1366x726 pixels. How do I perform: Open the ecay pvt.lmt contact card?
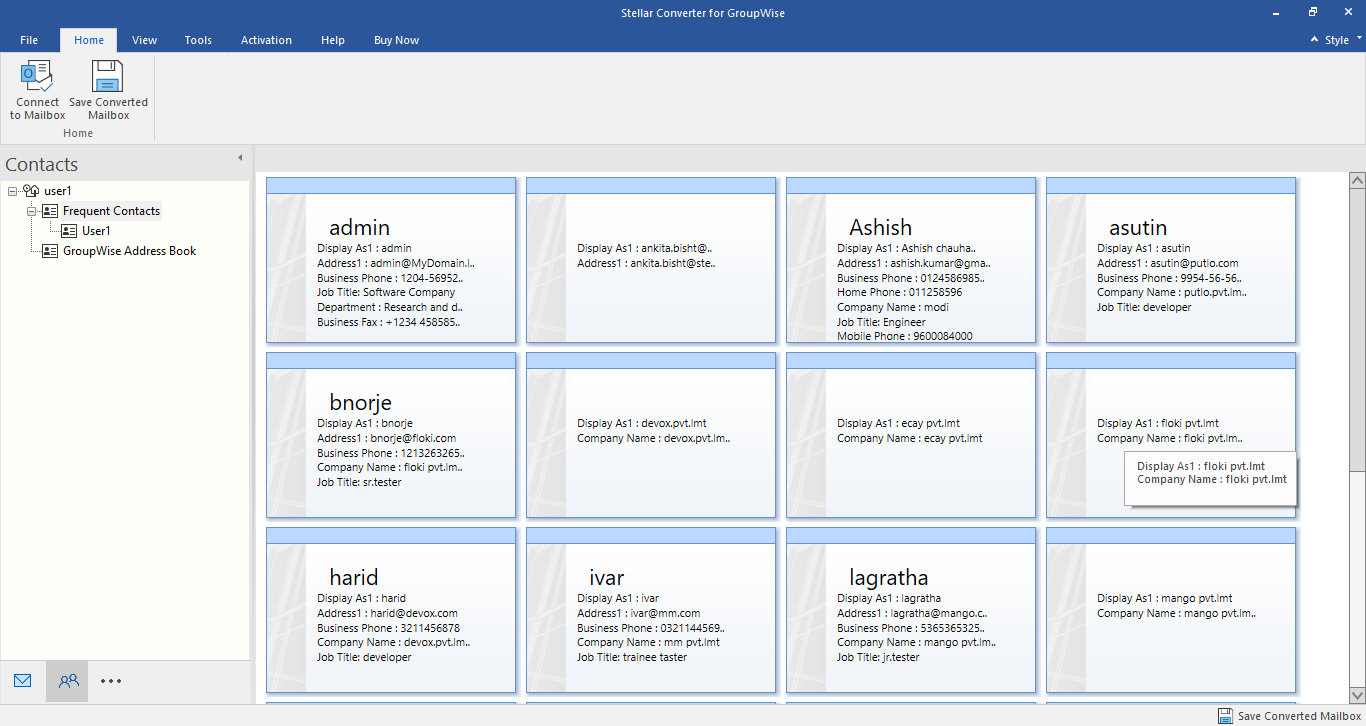coord(911,435)
